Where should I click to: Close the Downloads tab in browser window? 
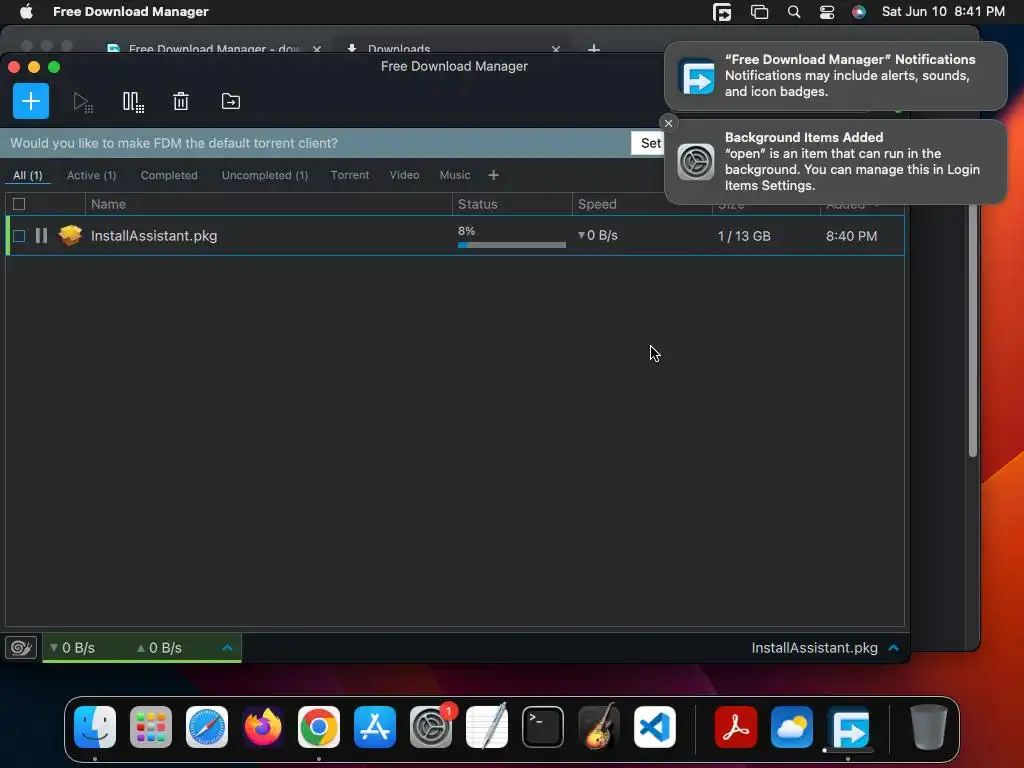[x=556, y=49]
